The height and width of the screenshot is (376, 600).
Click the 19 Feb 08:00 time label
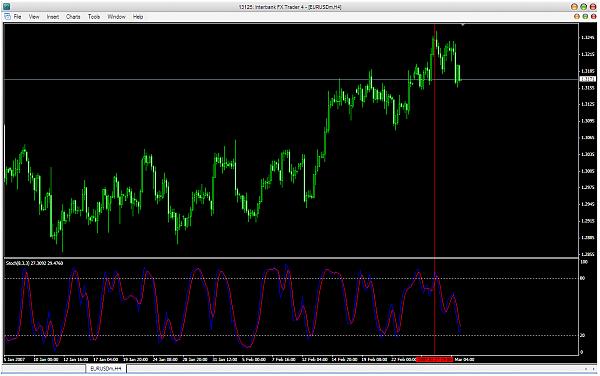pos(374,360)
